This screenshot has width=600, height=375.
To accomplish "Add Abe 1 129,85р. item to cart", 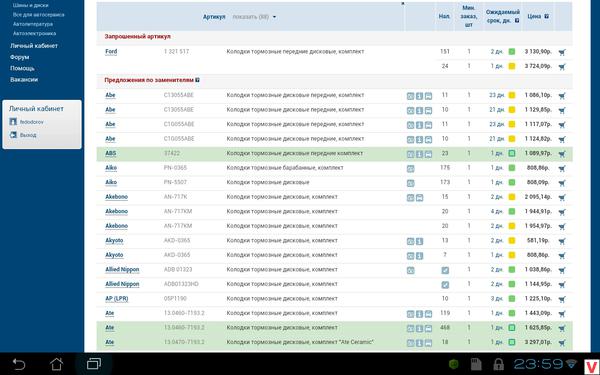I will click(x=562, y=110).
